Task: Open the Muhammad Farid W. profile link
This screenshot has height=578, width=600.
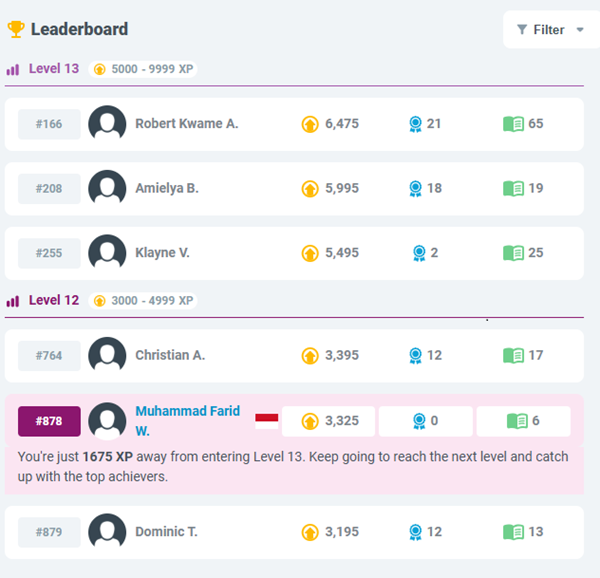Action: tap(188, 421)
